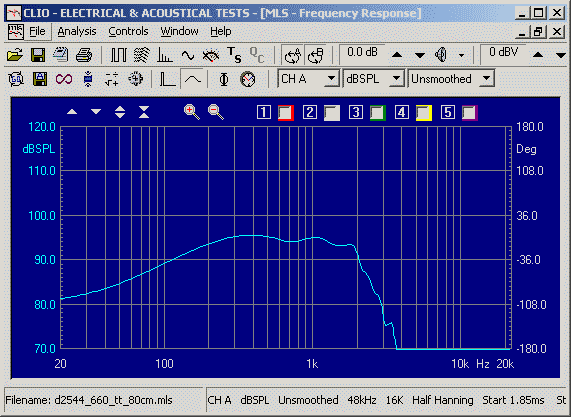Viewport: 571px width, 417px height.
Task: Open the Analysis menu
Action: [77, 32]
